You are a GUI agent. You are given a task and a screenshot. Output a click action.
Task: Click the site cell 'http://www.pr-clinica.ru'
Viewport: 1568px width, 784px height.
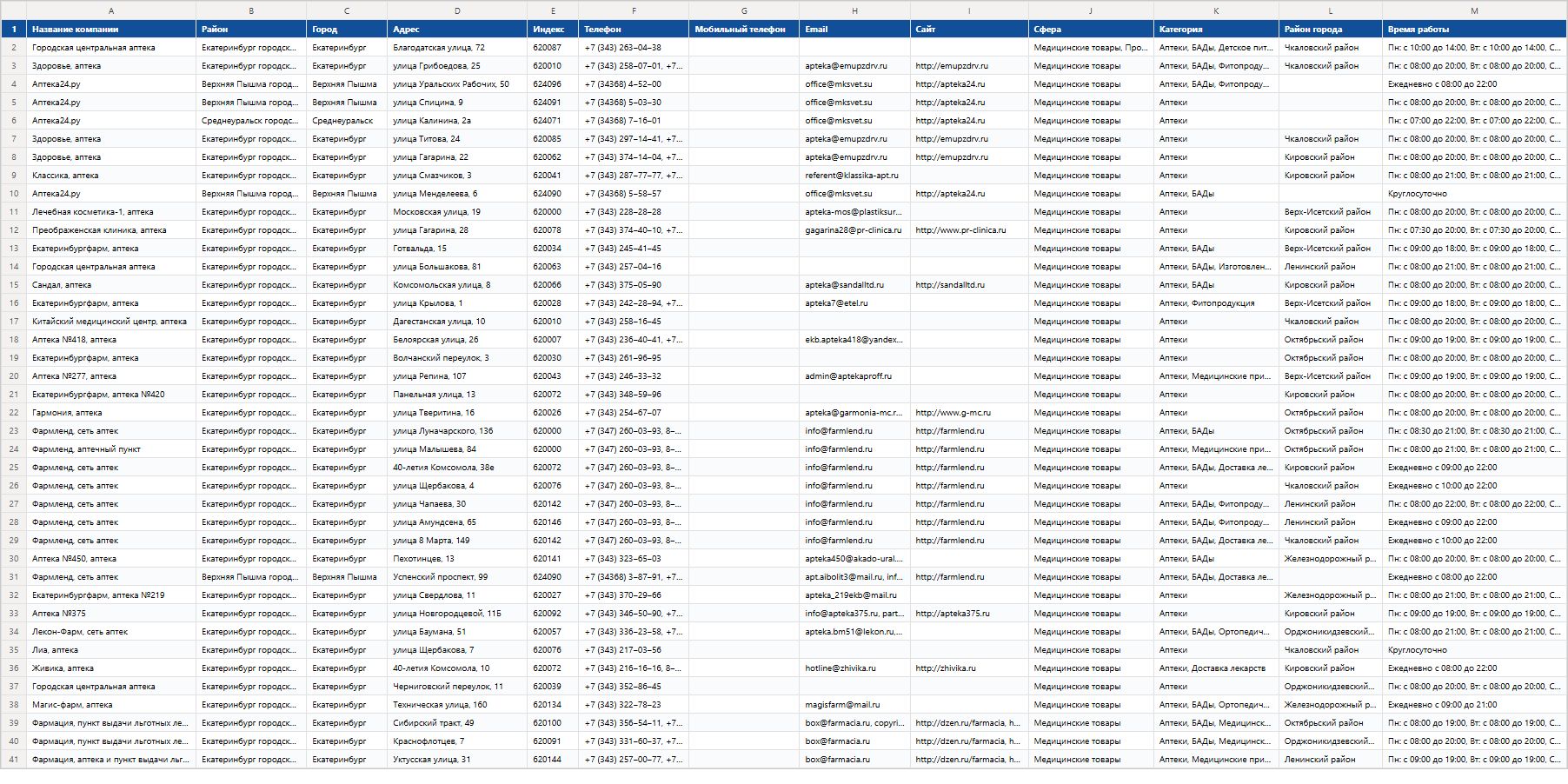969,230
